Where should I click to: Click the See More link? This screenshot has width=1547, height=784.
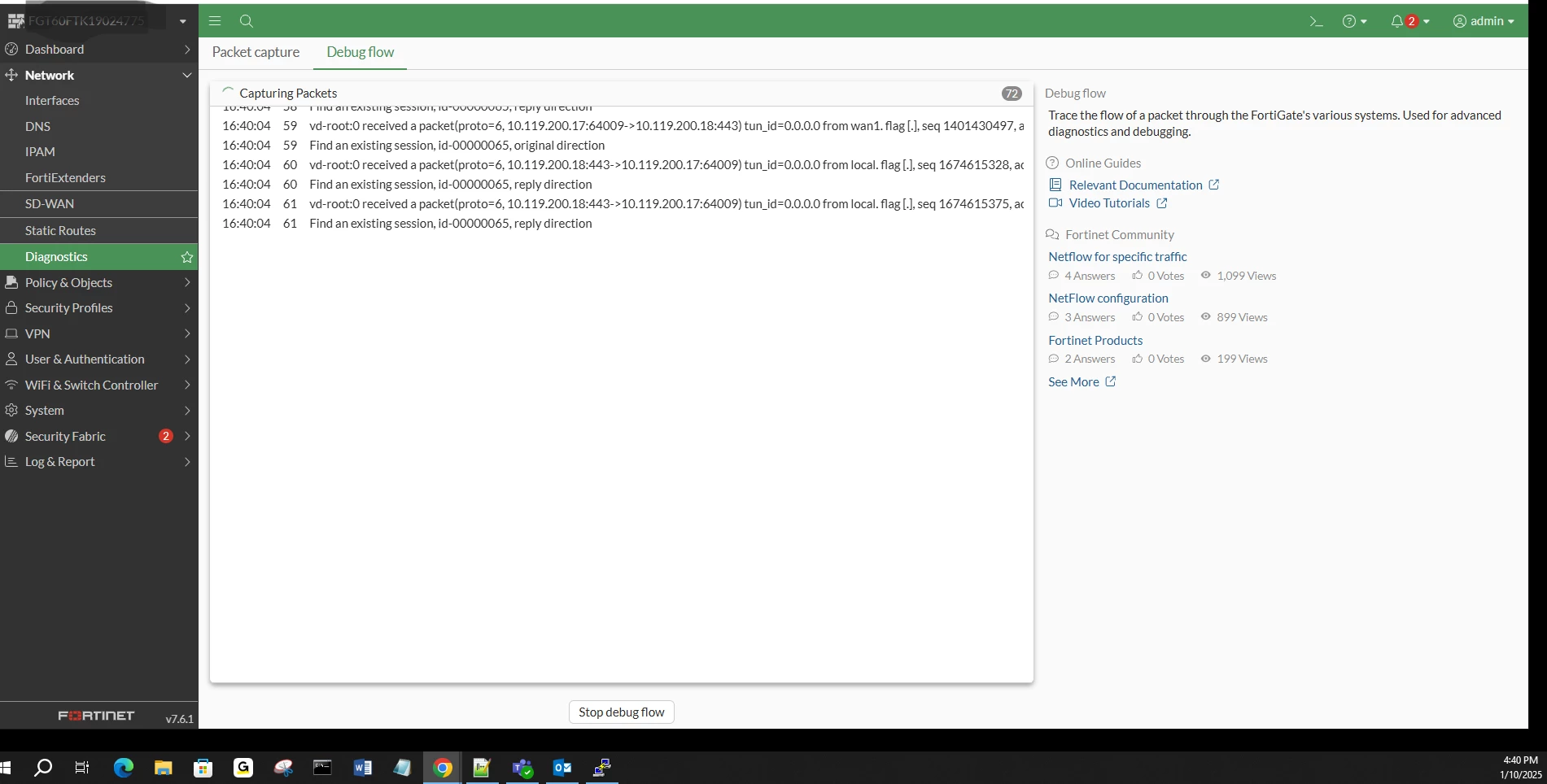point(1082,382)
